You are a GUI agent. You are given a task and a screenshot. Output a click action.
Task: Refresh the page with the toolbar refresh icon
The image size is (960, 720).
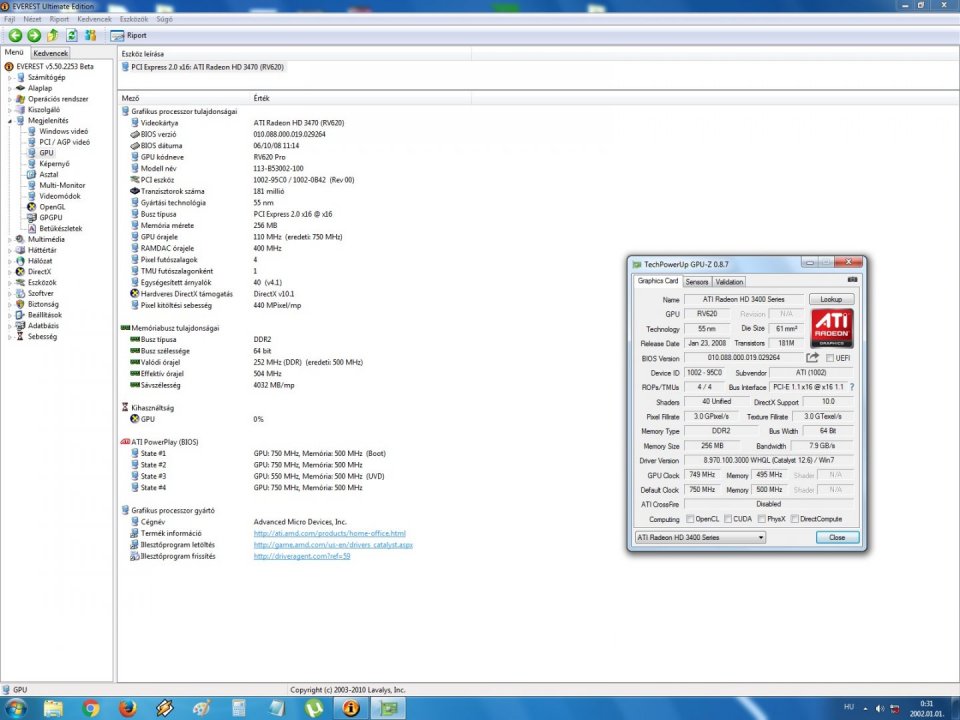72,36
